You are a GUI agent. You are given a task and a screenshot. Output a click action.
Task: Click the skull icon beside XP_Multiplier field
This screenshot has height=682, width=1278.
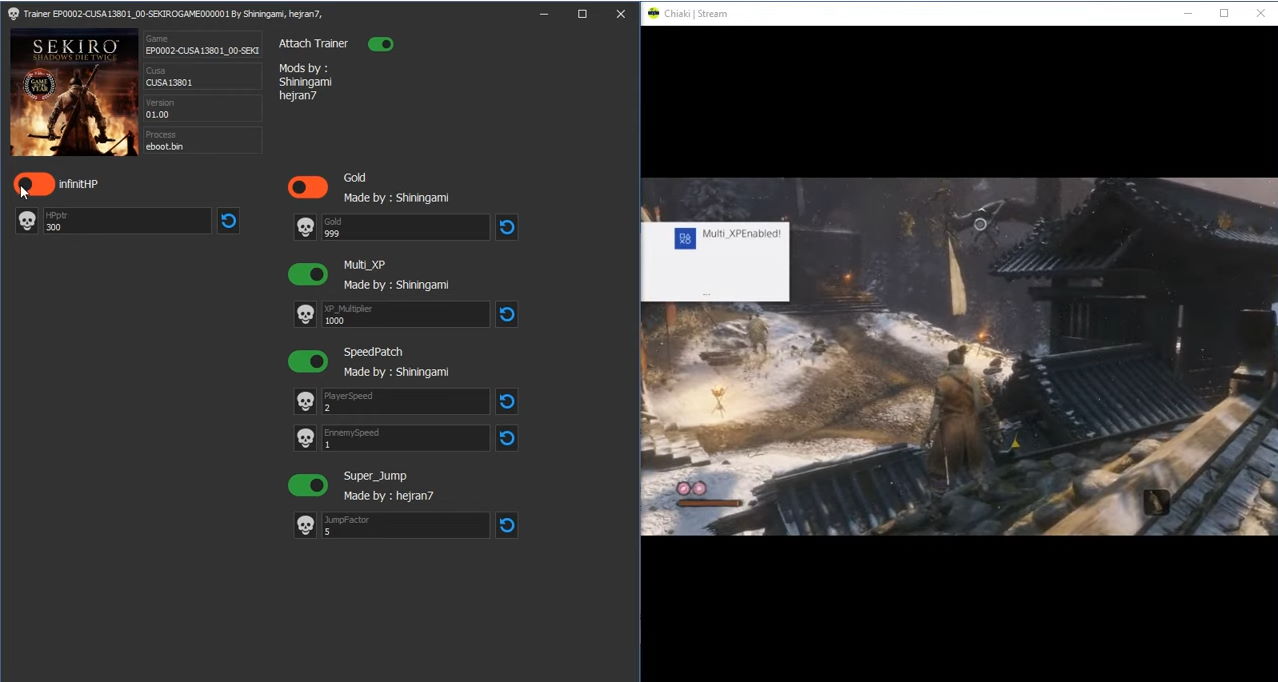coord(305,314)
